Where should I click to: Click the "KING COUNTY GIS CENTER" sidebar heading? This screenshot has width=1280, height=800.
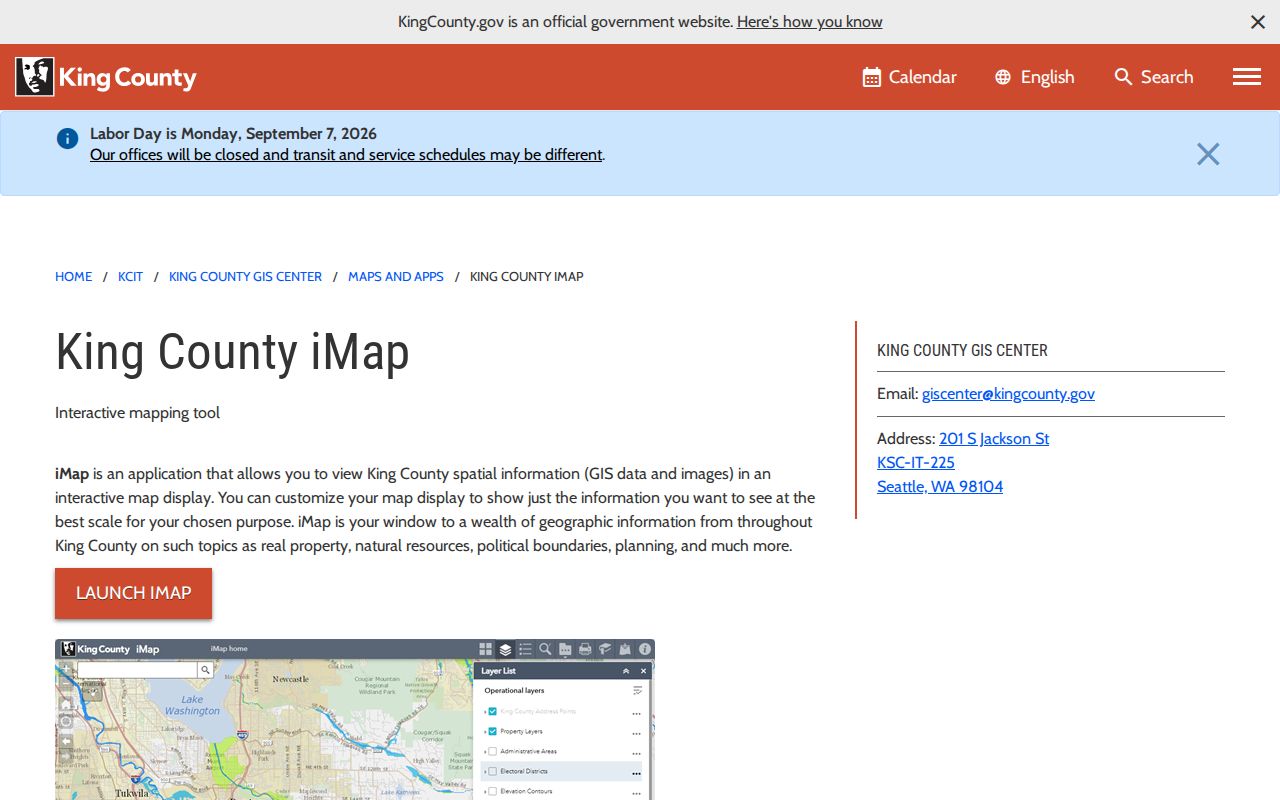click(962, 351)
